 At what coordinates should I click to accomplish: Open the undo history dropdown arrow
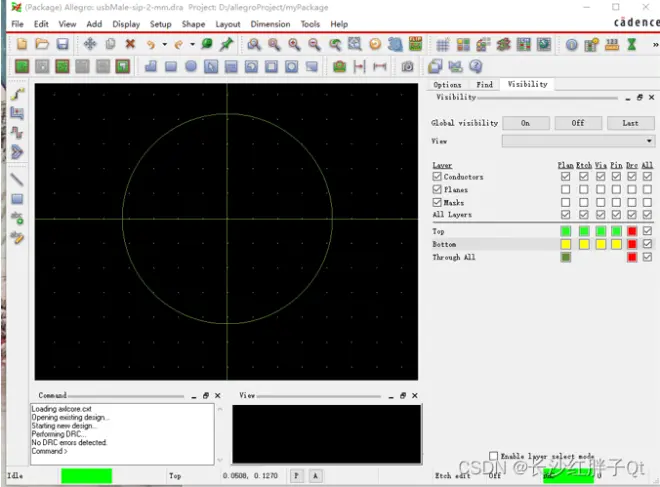point(165,44)
